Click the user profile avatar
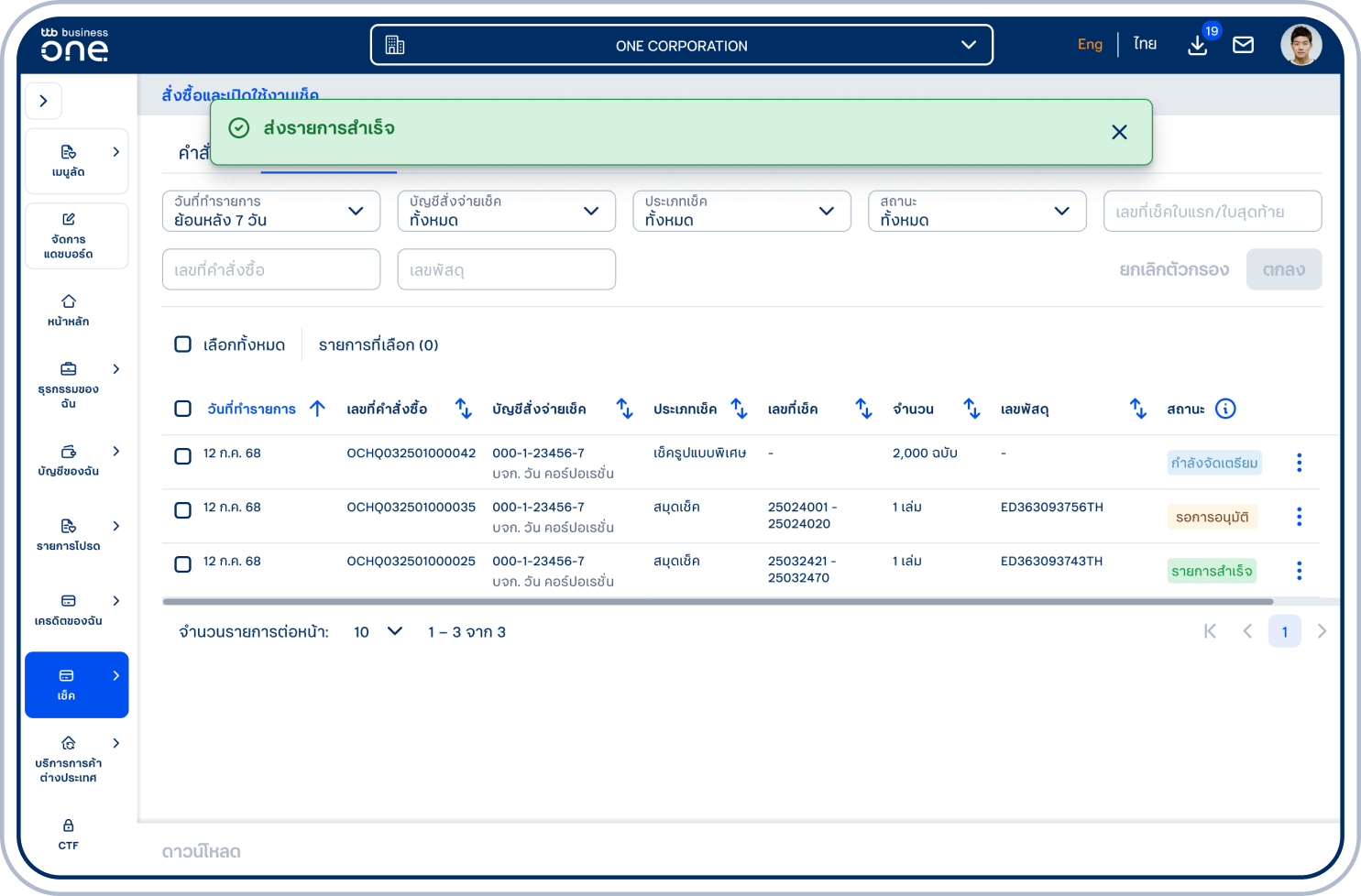This screenshot has height=896, width=1361. point(1301,45)
